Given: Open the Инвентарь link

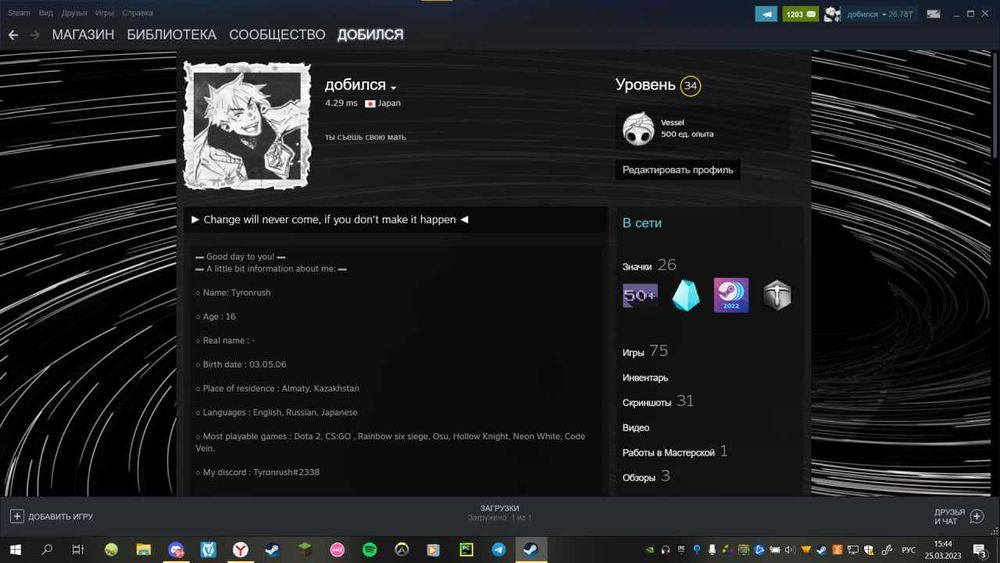Looking at the screenshot, I should 645,377.
